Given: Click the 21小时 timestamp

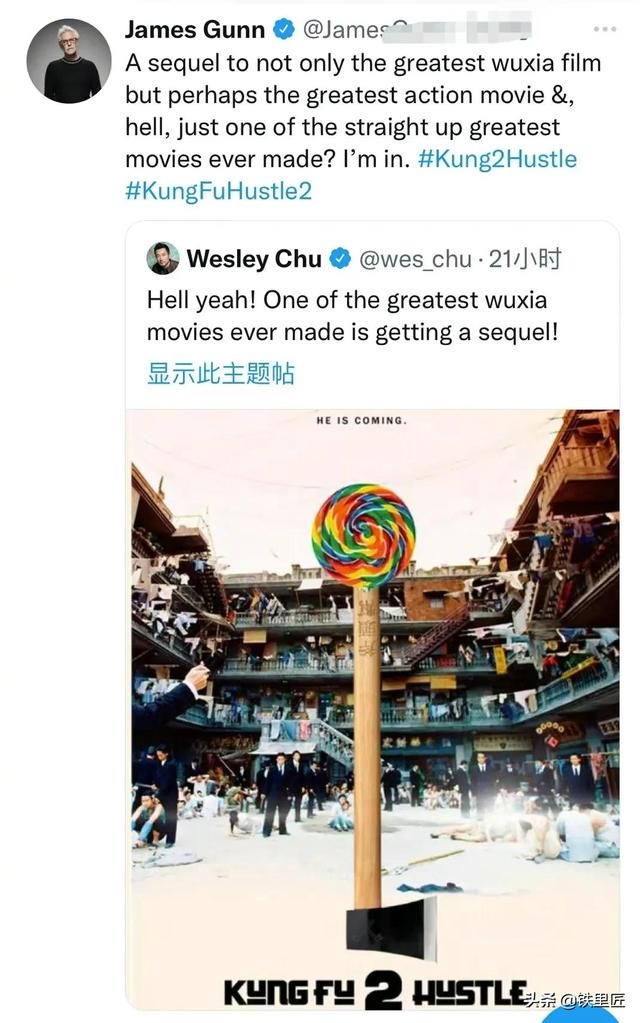Looking at the screenshot, I should [524, 259].
